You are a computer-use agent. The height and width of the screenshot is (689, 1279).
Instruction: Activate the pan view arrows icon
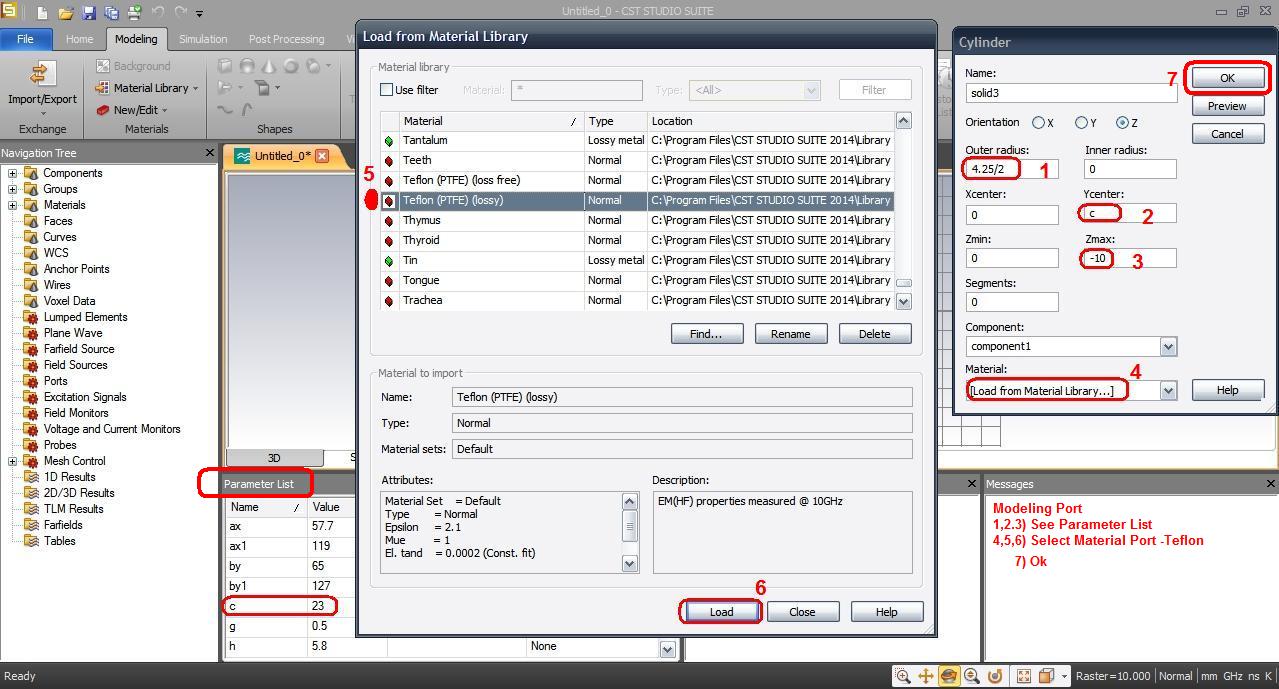click(x=926, y=676)
